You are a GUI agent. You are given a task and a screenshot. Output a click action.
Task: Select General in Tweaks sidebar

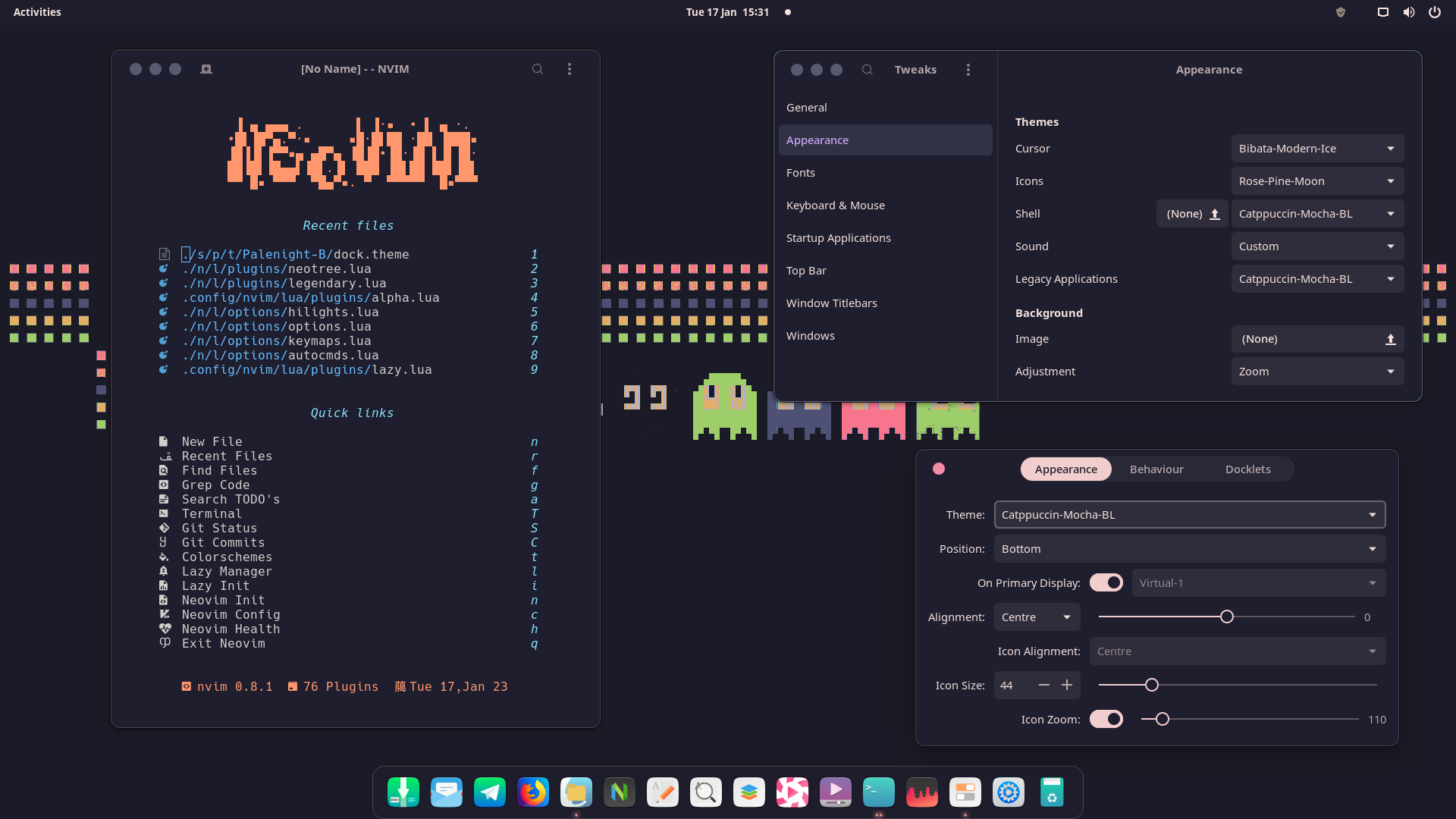click(x=886, y=108)
